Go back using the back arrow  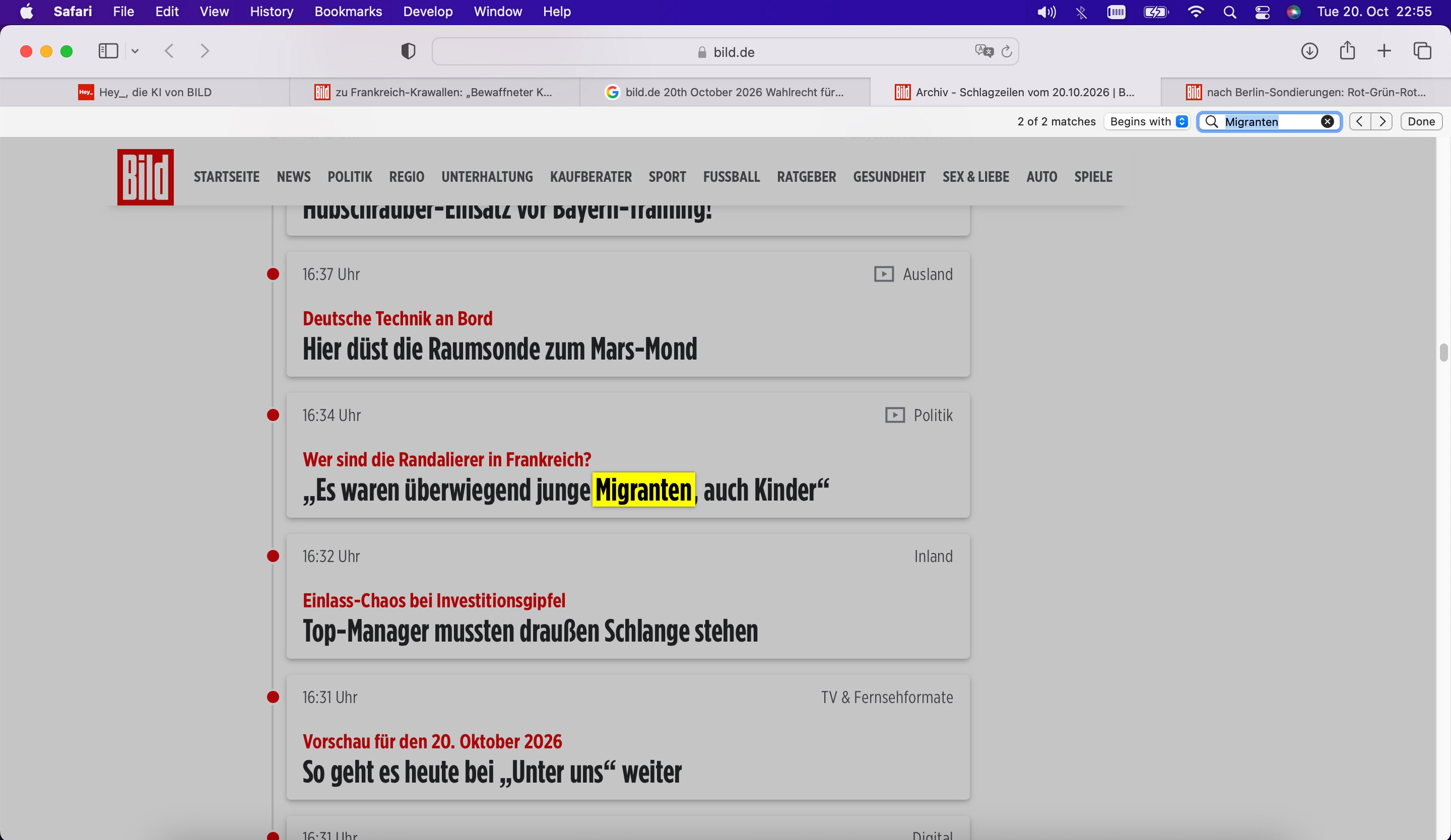pyautogui.click(x=169, y=51)
